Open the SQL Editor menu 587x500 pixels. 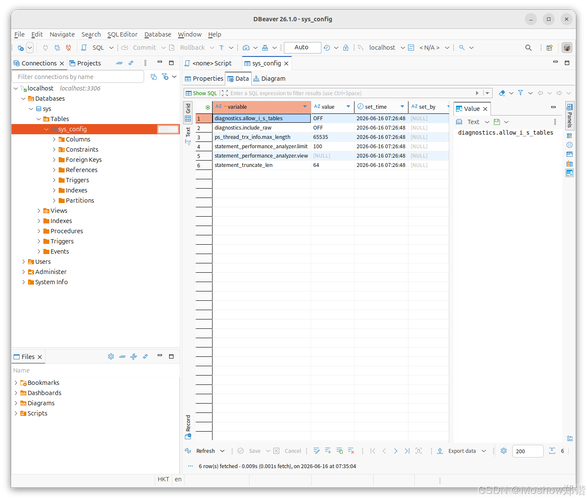coord(122,34)
